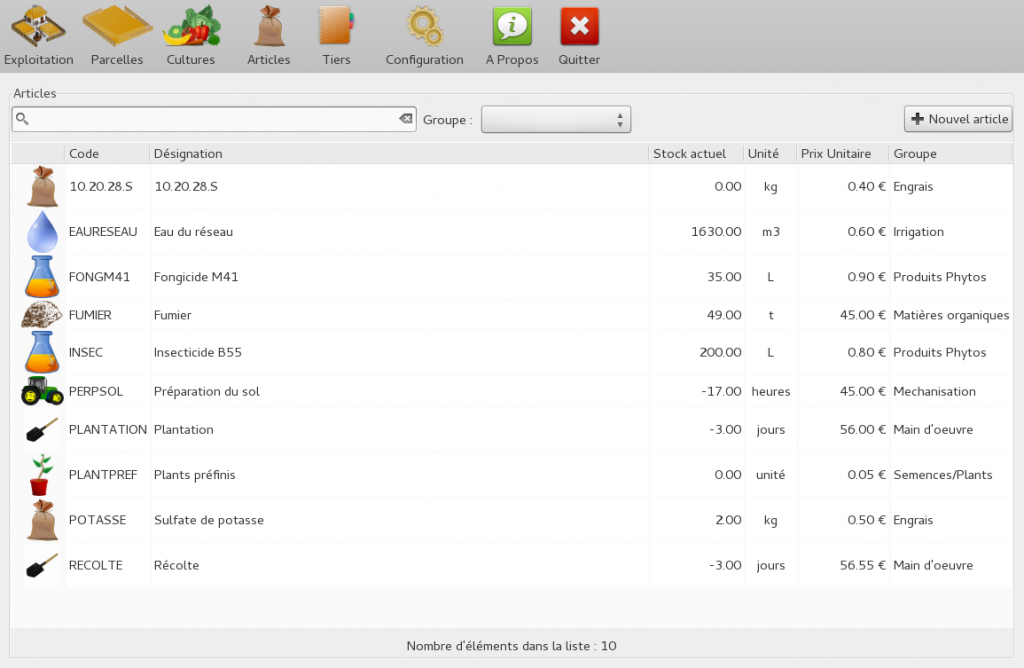Select the Fongicide M41 designation
This screenshot has width=1024, height=668.
coord(196,277)
